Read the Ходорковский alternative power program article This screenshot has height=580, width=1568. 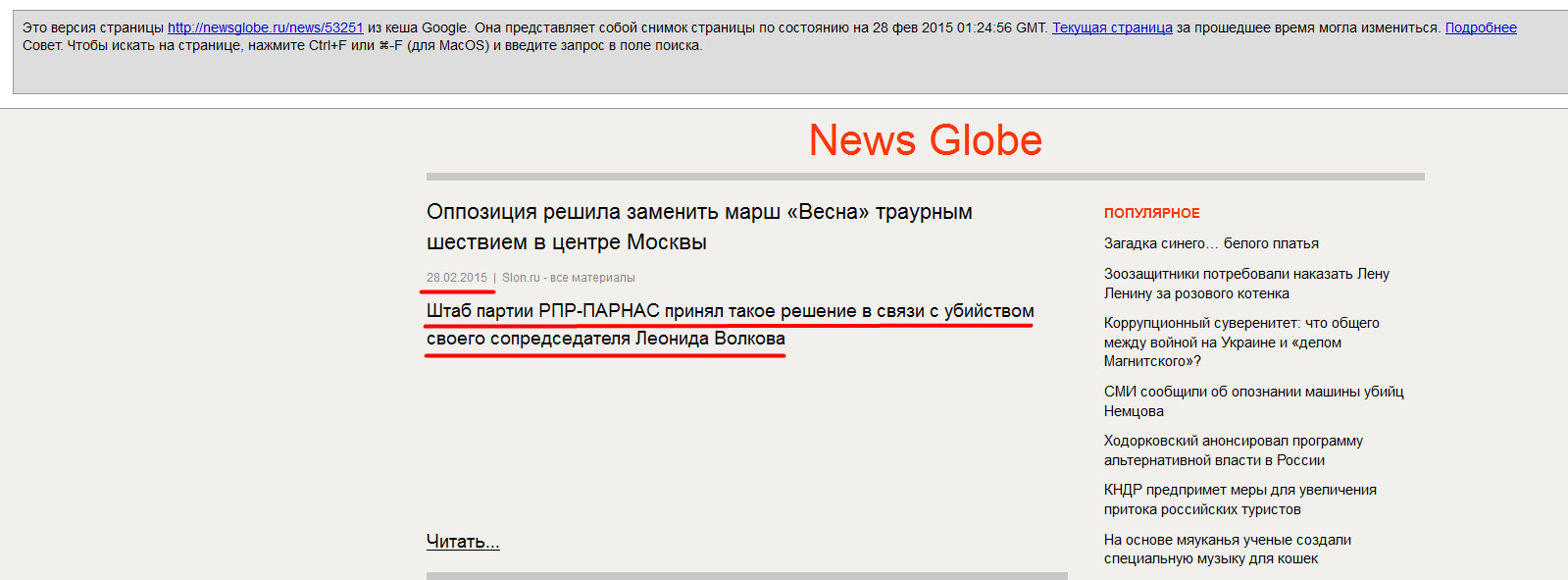click(x=1233, y=450)
